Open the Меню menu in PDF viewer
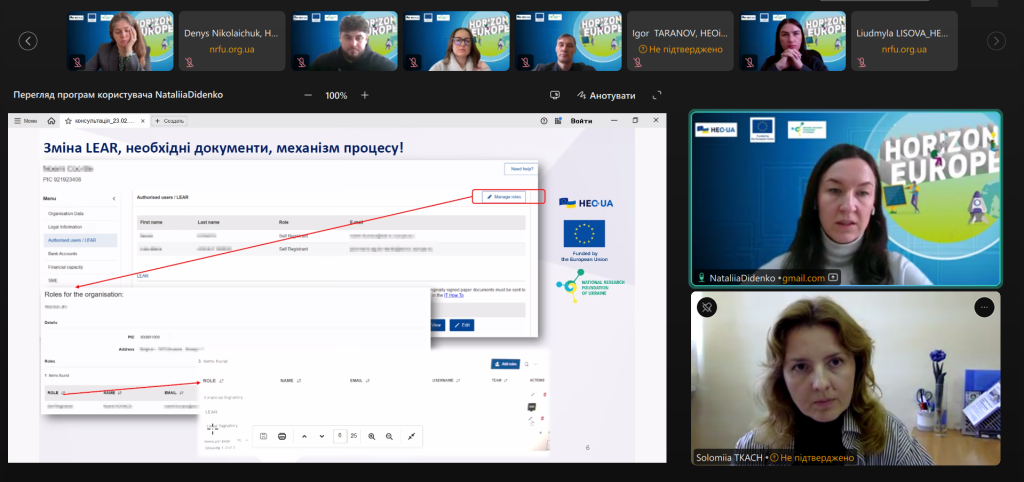 [x=26, y=120]
